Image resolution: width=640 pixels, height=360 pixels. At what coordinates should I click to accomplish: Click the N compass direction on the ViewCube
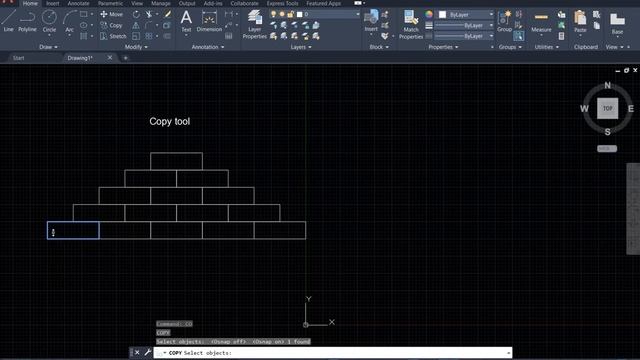pyautogui.click(x=607, y=85)
